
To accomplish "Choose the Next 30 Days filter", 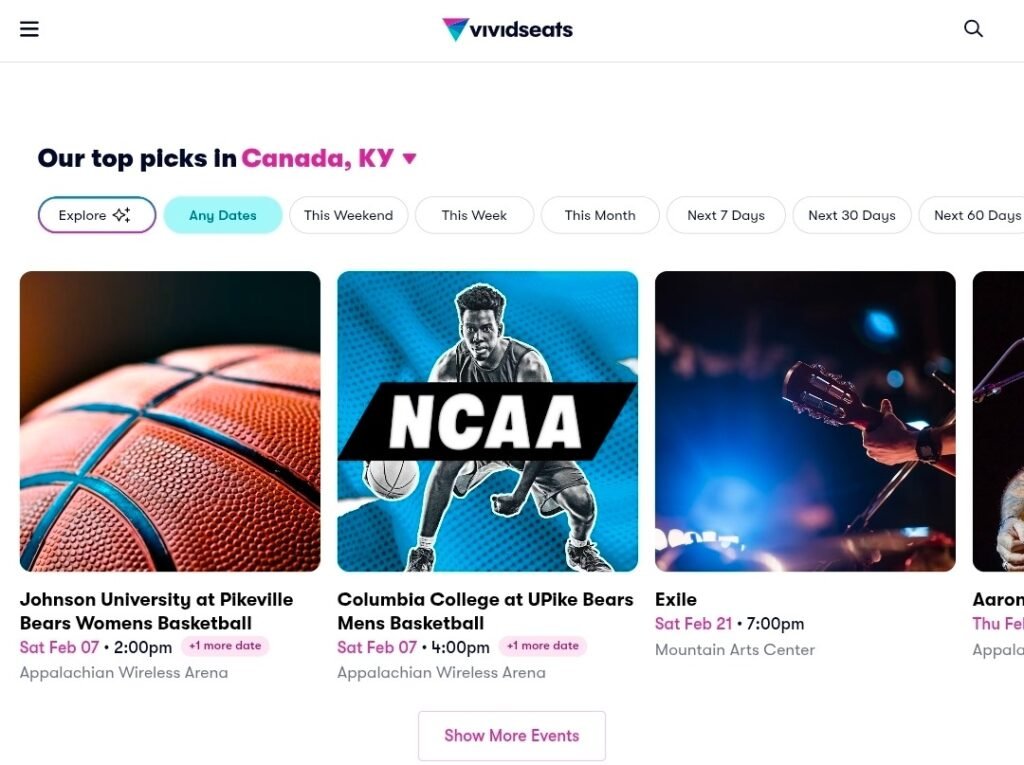I will pyautogui.click(x=852, y=215).
